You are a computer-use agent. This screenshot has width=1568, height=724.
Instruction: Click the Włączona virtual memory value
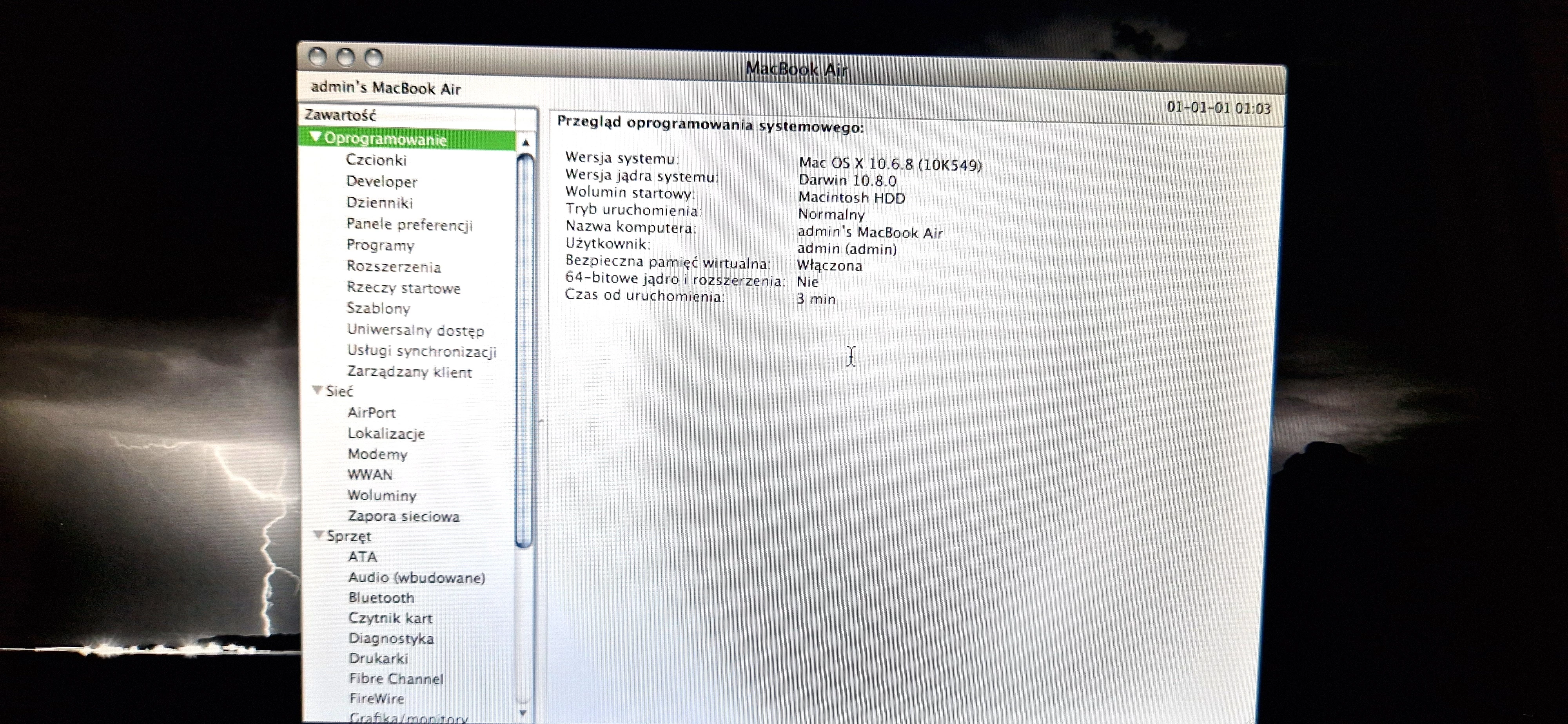(x=829, y=266)
